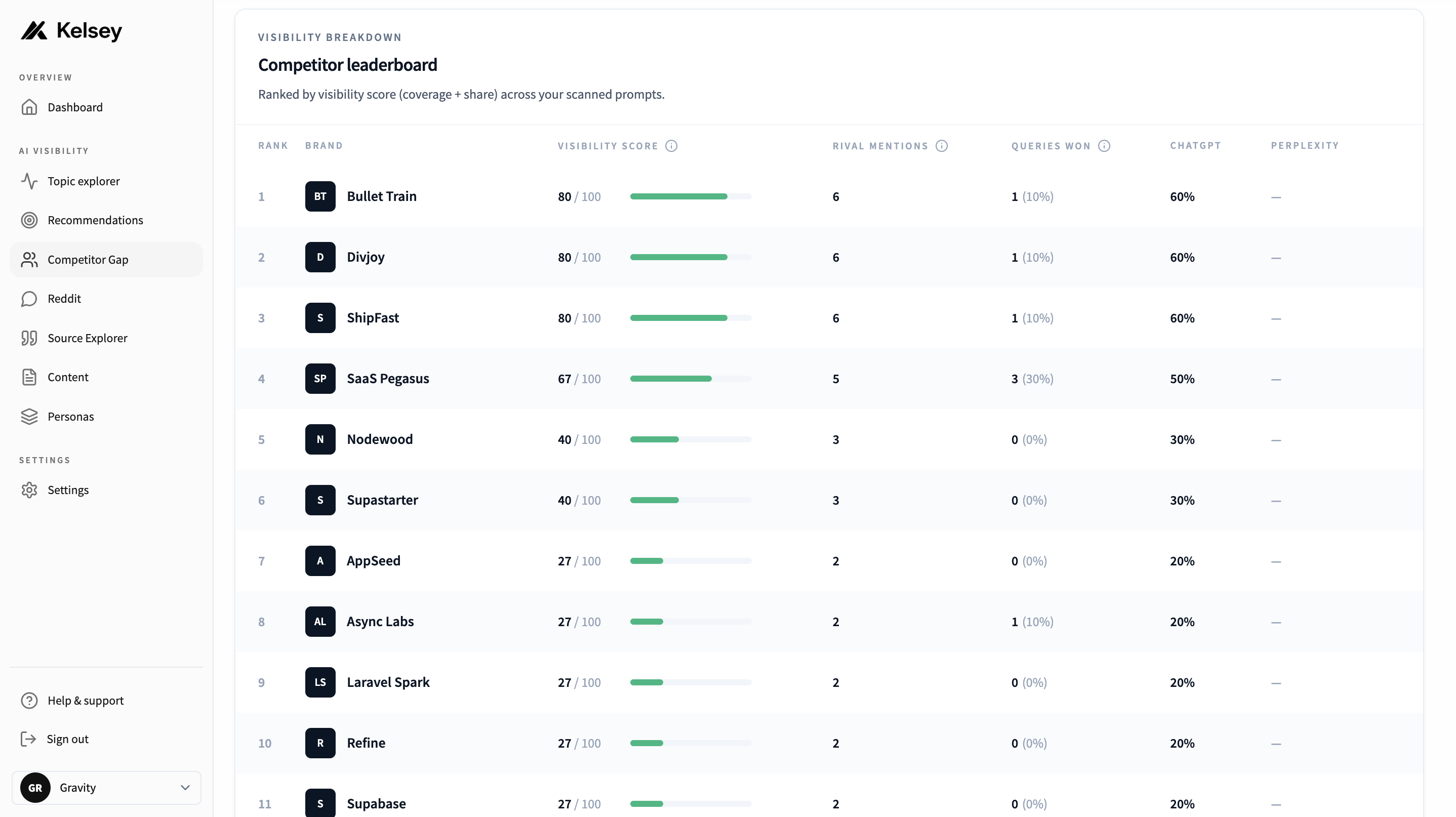This screenshot has height=817, width=1456.
Task: Click the Kelsey logo icon
Action: point(34,30)
